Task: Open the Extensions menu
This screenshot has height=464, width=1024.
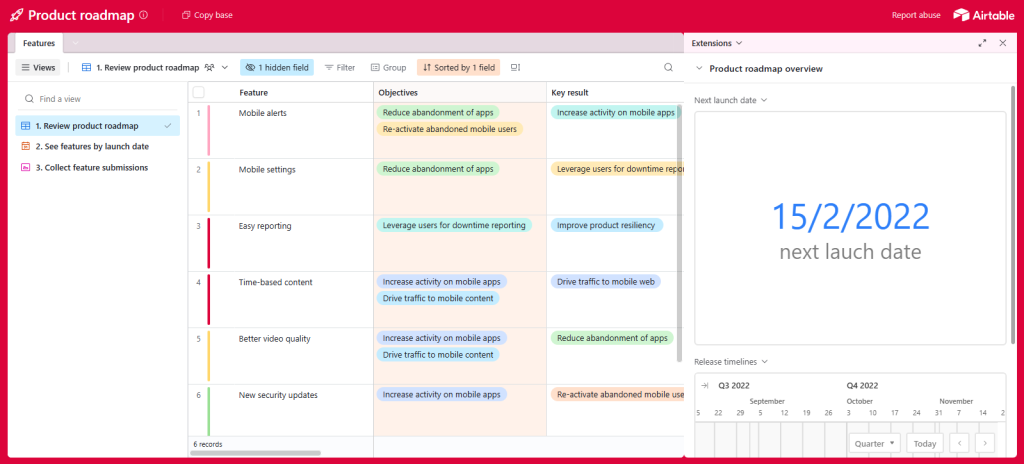Action: click(x=717, y=44)
